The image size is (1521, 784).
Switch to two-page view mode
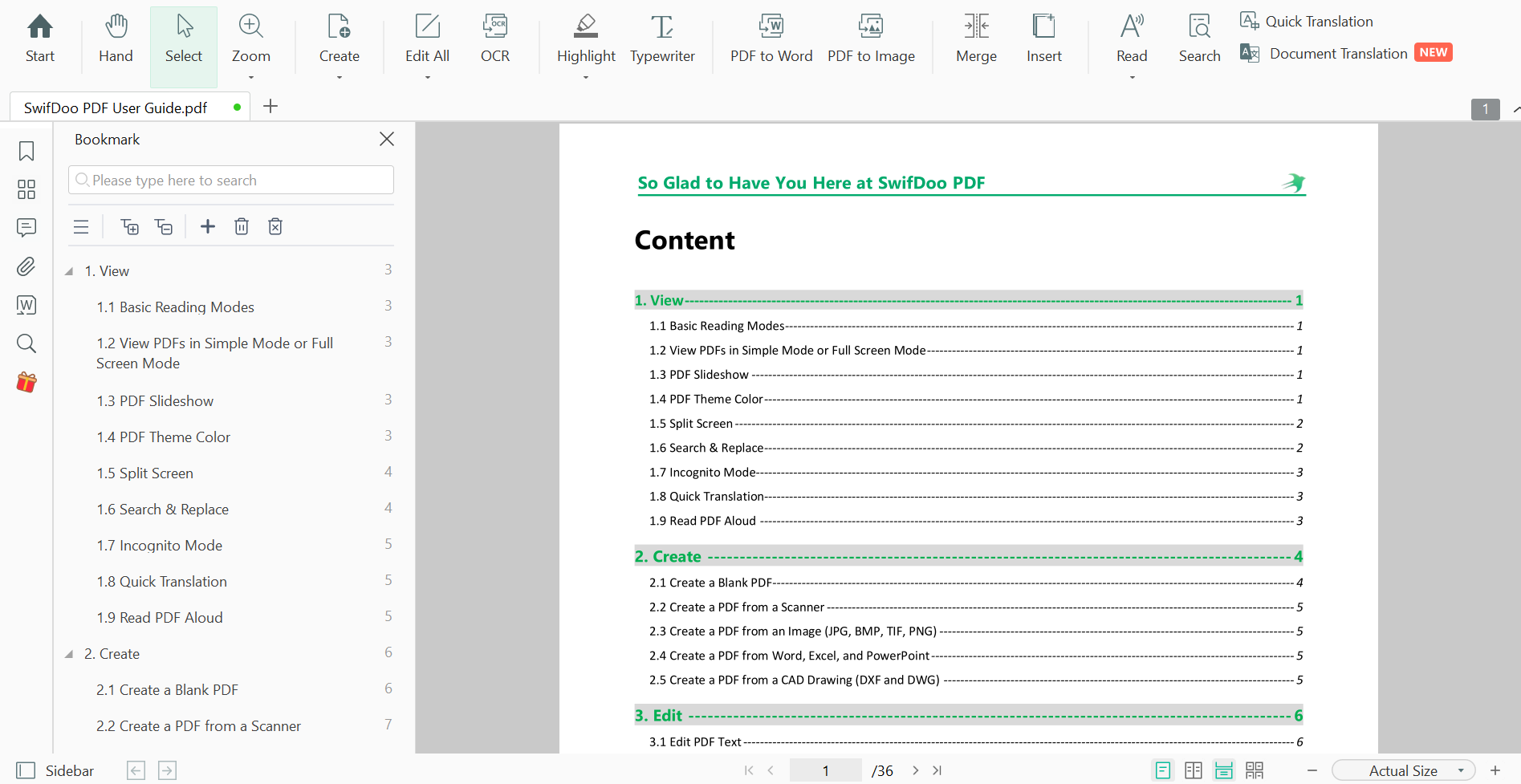tap(1194, 770)
